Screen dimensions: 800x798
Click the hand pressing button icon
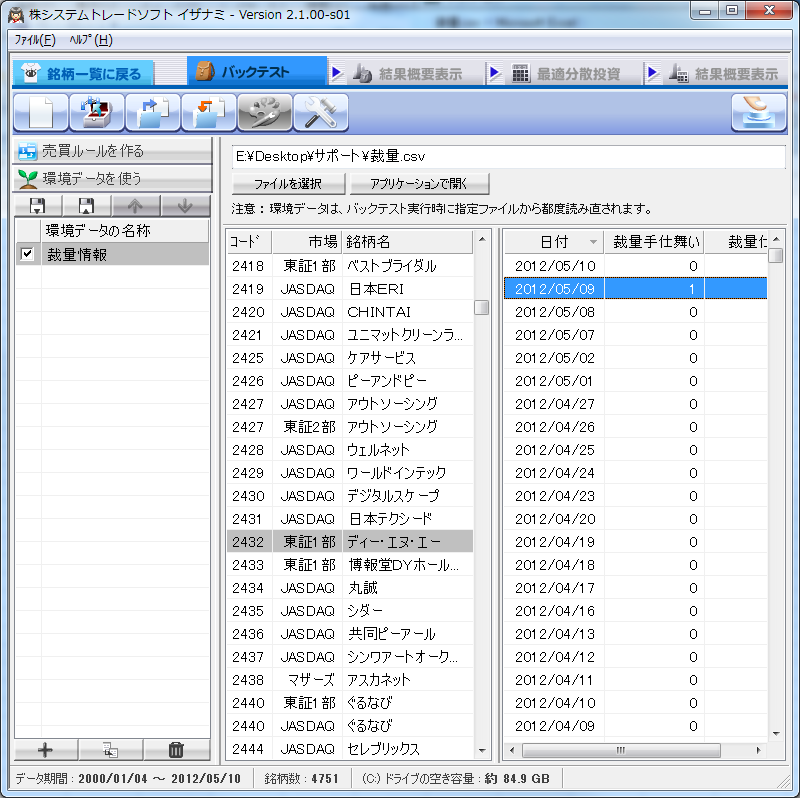pyautogui.click(x=759, y=112)
